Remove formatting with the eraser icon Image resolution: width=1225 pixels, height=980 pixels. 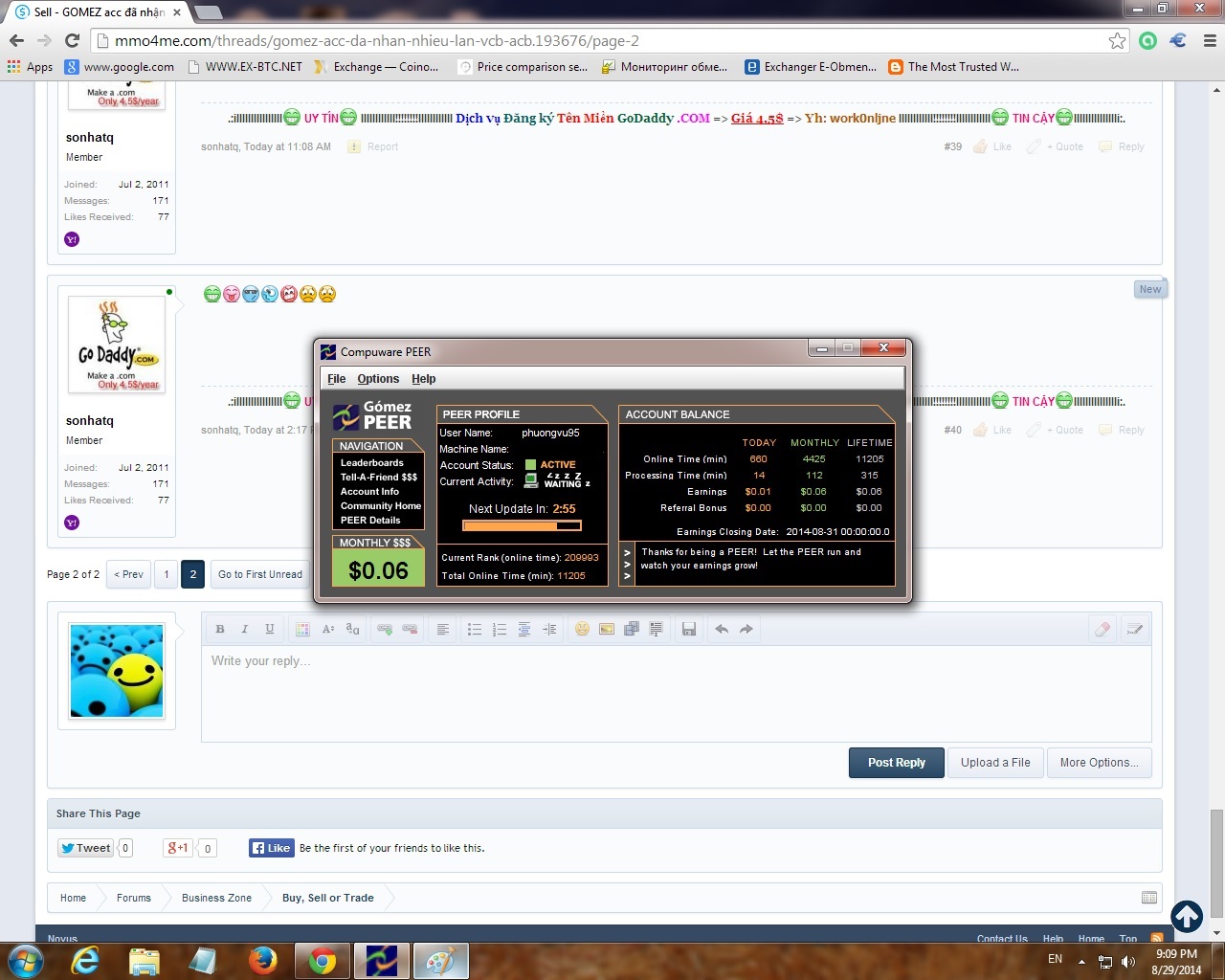pyautogui.click(x=1102, y=629)
